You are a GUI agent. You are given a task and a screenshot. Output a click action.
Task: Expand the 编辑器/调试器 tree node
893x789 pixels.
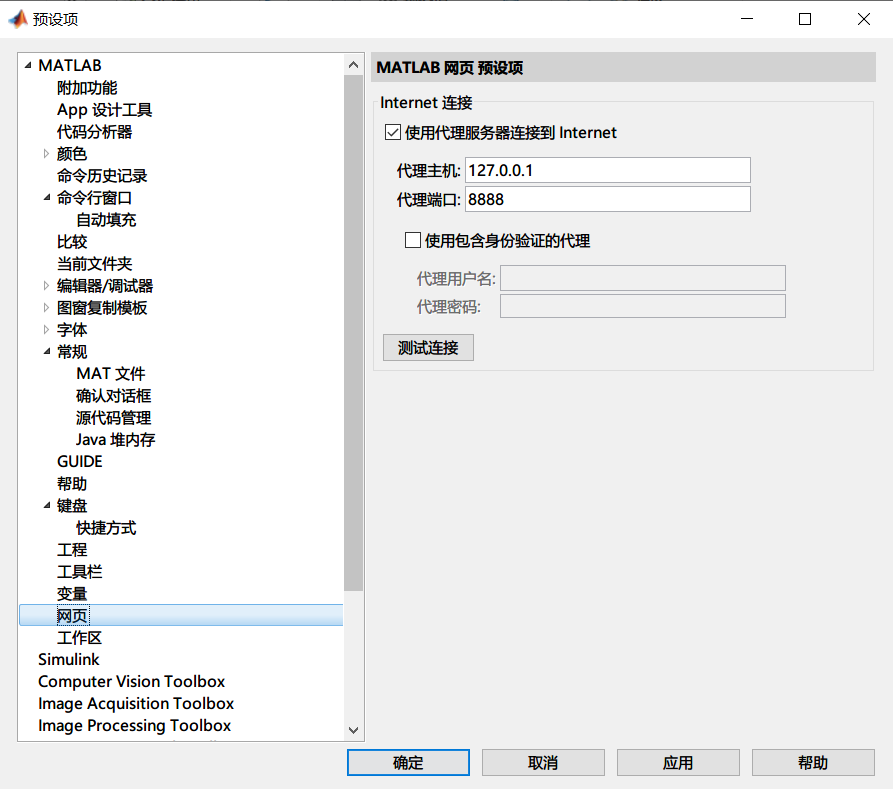46,285
